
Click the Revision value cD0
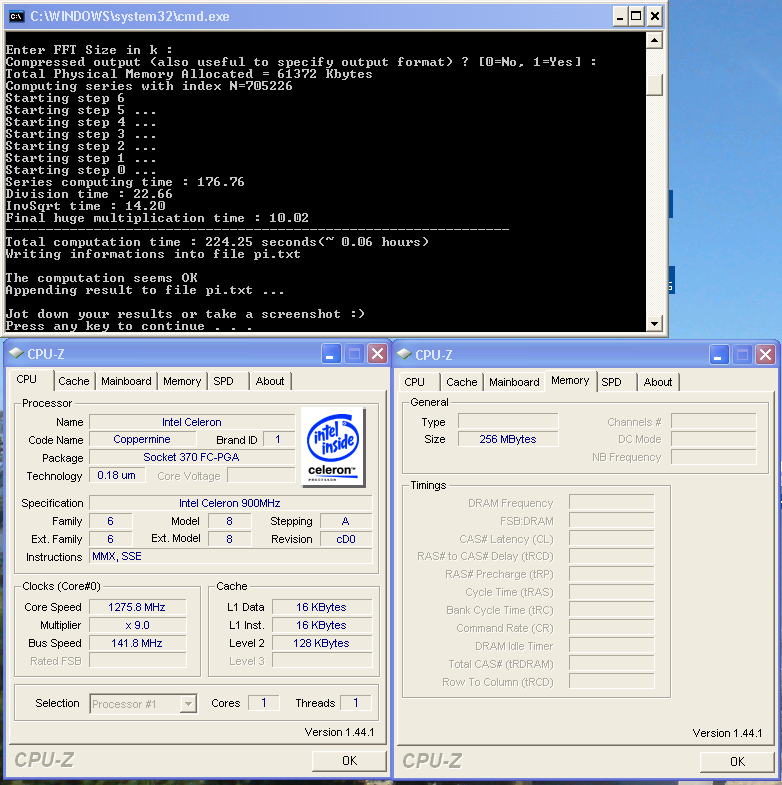[346, 539]
